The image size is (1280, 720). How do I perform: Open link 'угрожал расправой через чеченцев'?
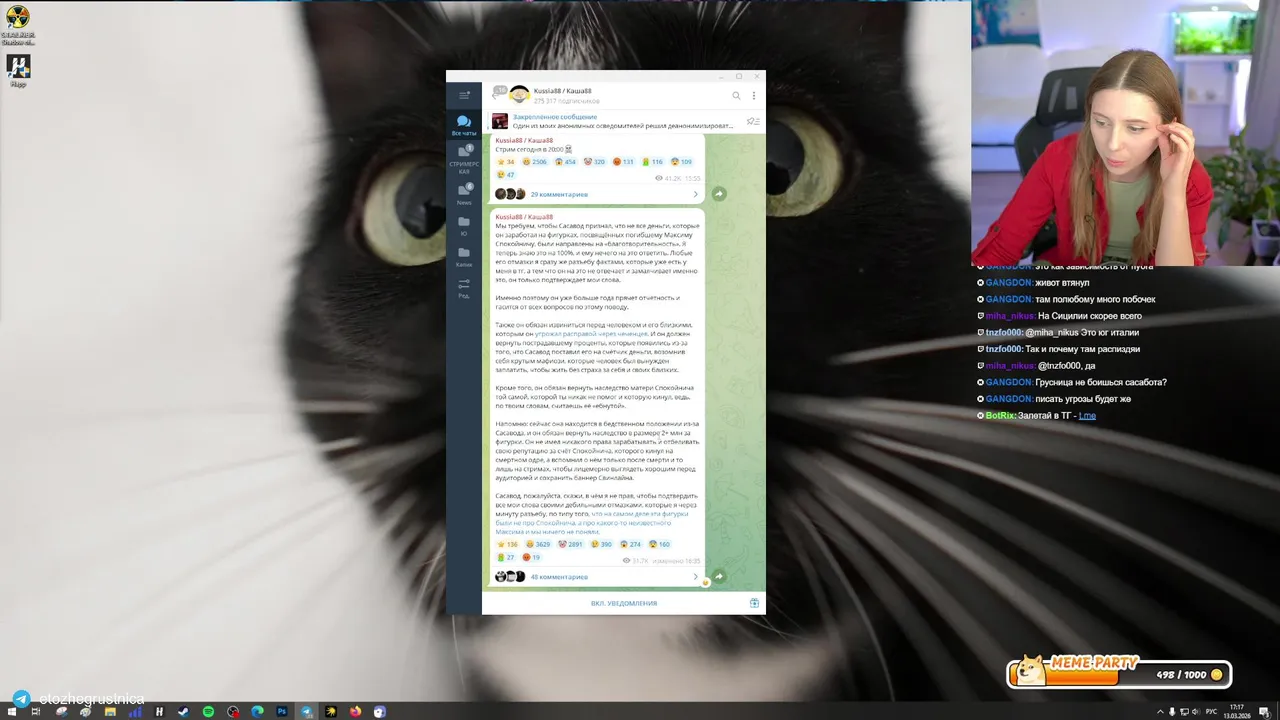pyautogui.click(x=591, y=334)
